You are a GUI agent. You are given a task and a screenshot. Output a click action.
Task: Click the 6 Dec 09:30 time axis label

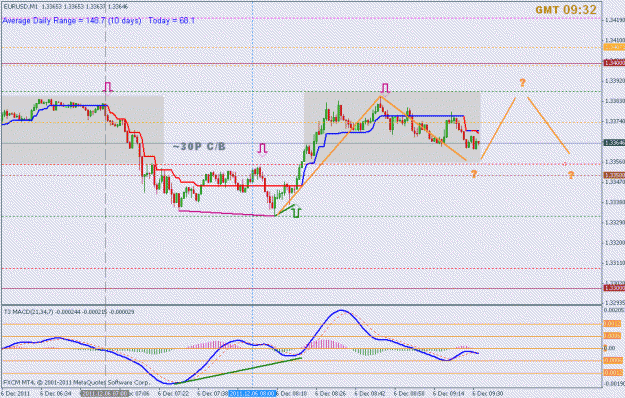pyautogui.click(x=488, y=394)
